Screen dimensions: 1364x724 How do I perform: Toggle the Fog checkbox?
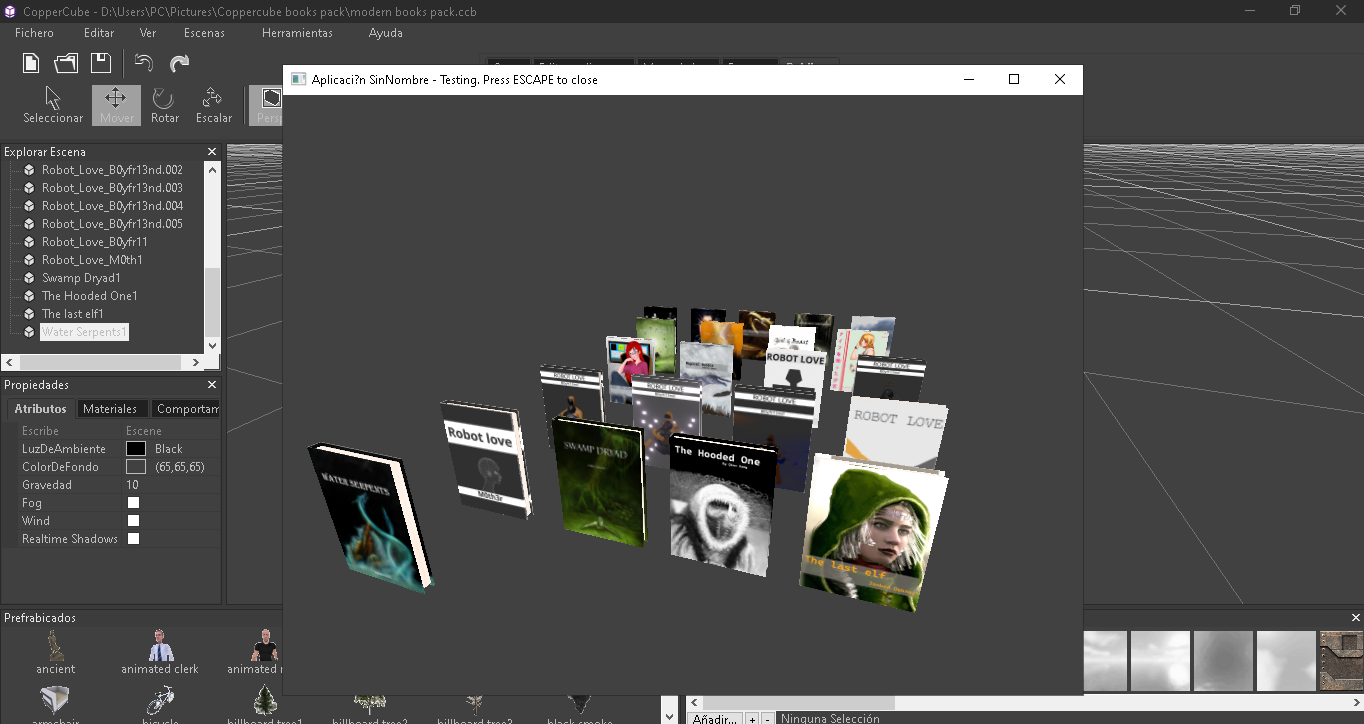pos(133,503)
